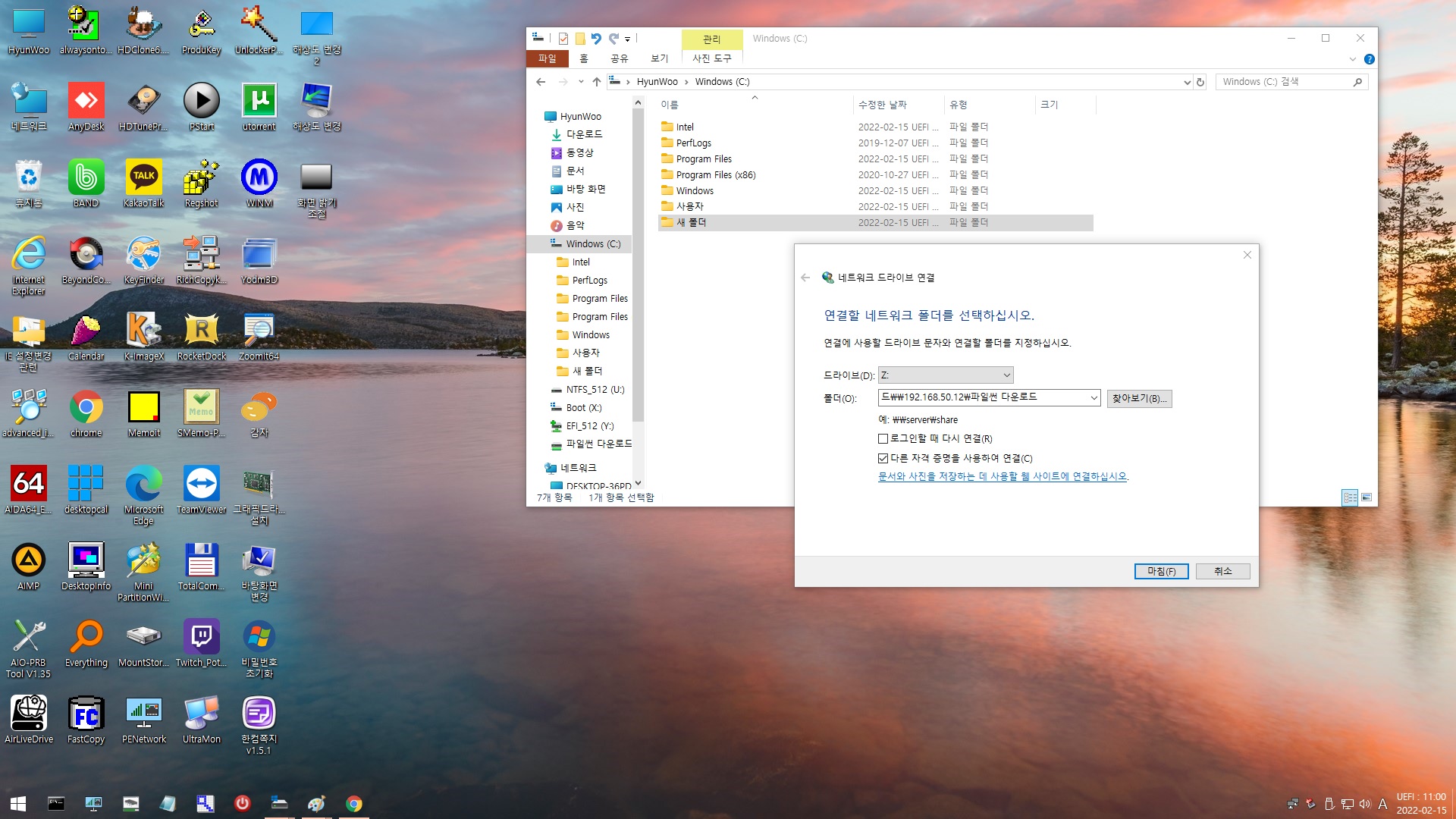Sort by the 수정한 날짜 column header
The height and width of the screenshot is (819, 1456).
(x=897, y=105)
